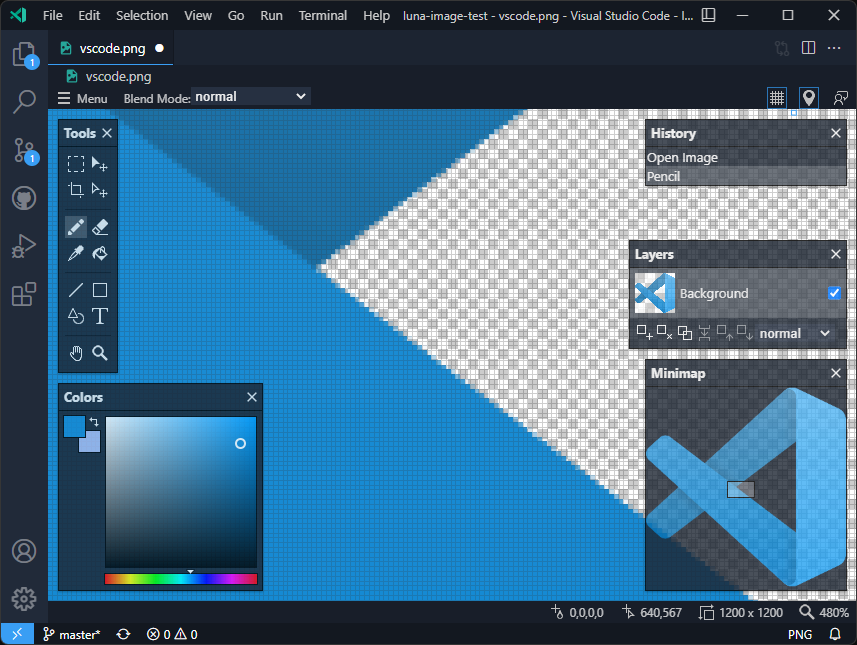The height and width of the screenshot is (645, 857).
Task: Toggle the location marker button
Action: click(809, 98)
